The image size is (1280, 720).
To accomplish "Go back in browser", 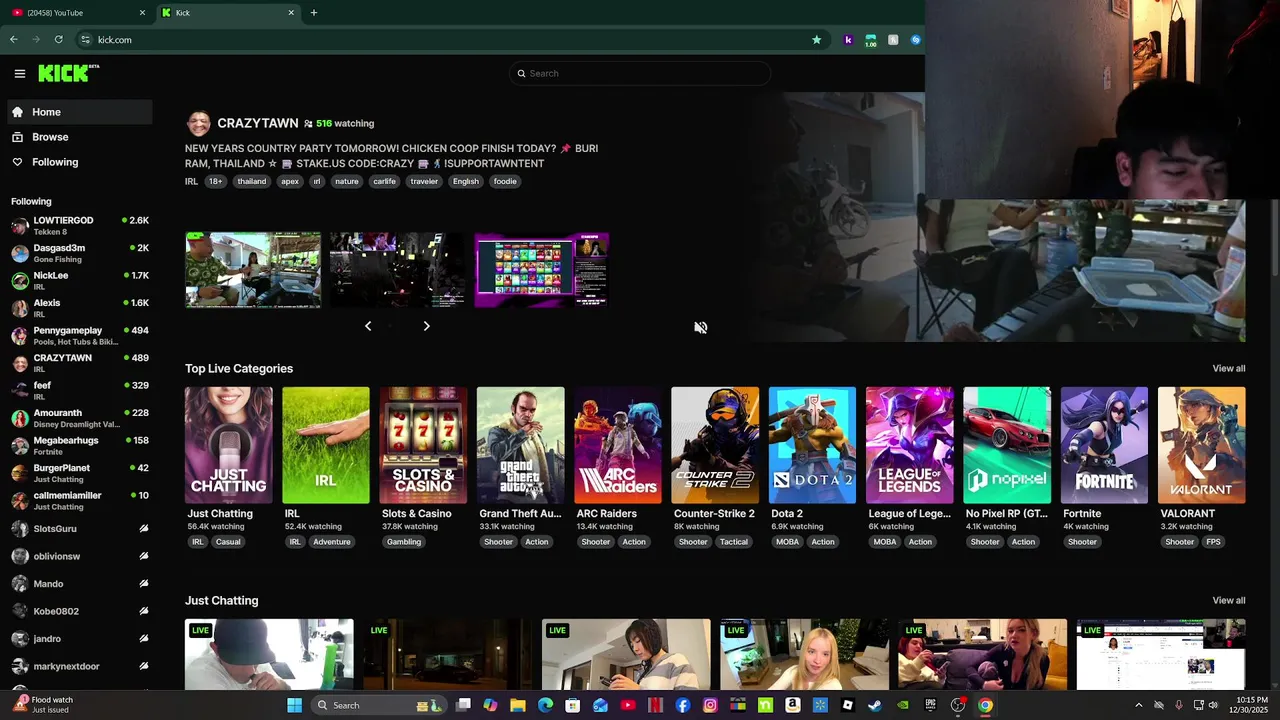I will [x=14, y=40].
